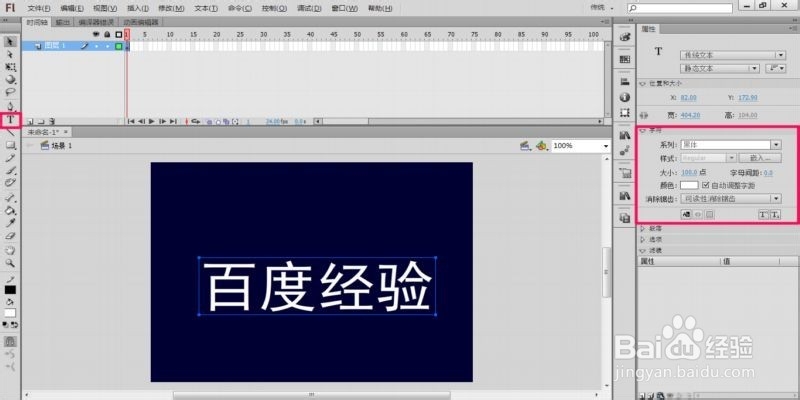The image size is (800, 400).
Task: Select the Bone tool
Action: 10,197
